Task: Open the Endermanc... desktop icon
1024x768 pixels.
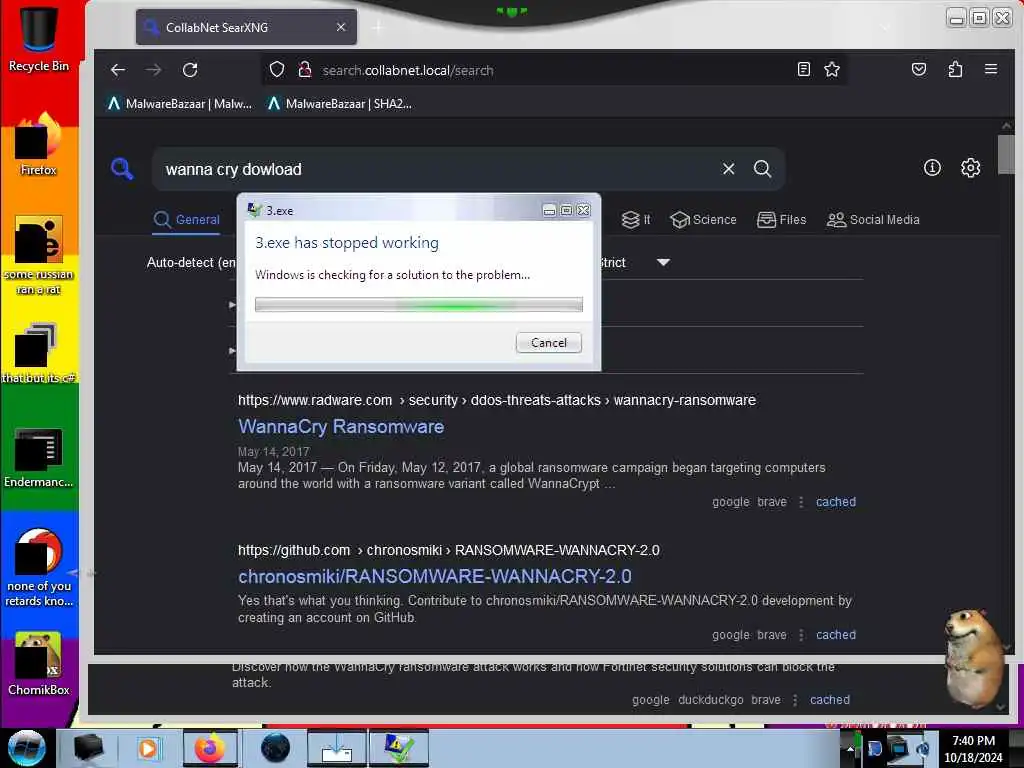Action: pyautogui.click(x=39, y=458)
